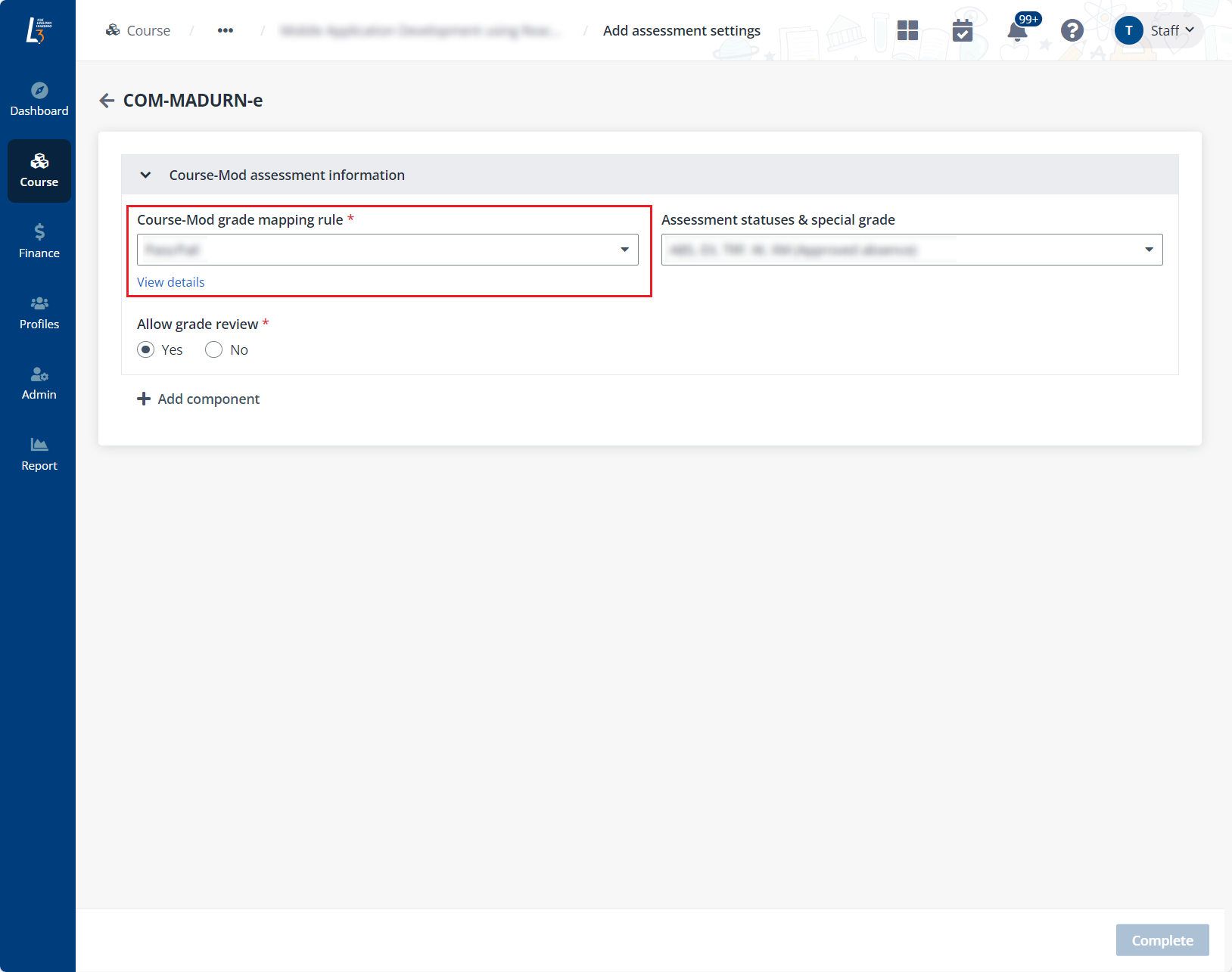Expand the breadcrumb ellipsis
Viewport: 1232px width, 972px height.
click(226, 30)
